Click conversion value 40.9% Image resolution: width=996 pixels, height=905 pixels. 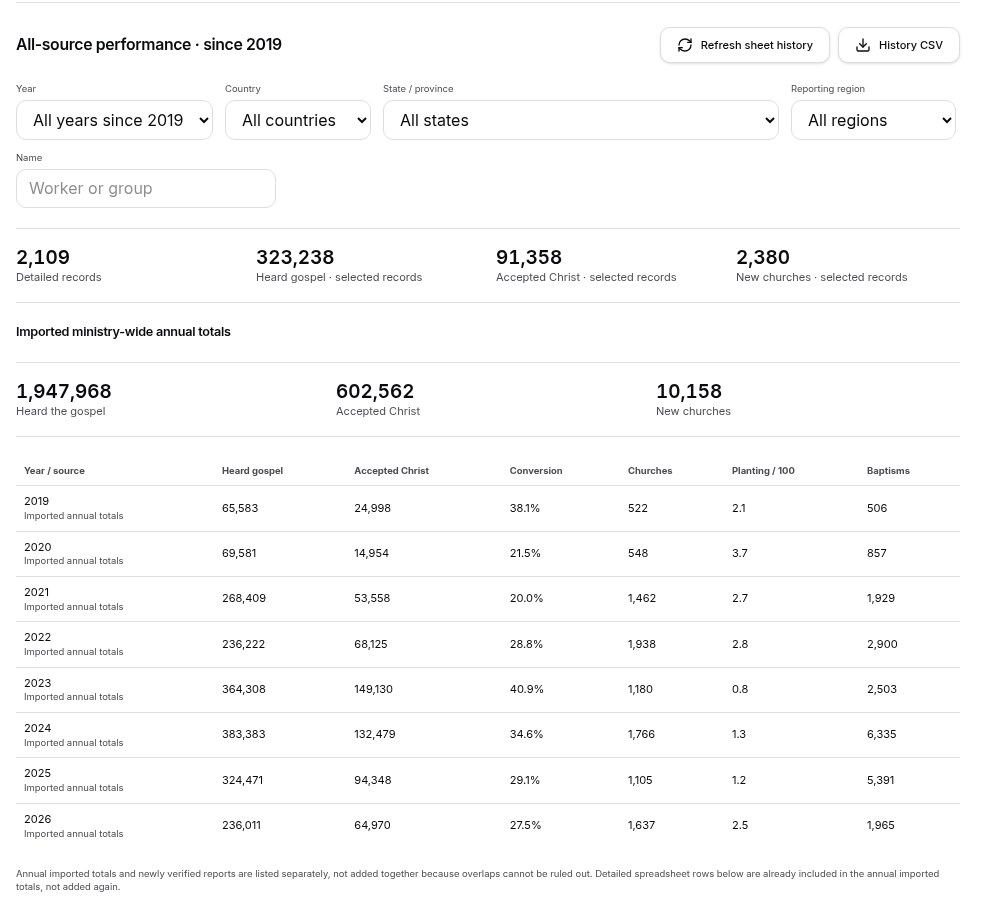coord(527,689)
